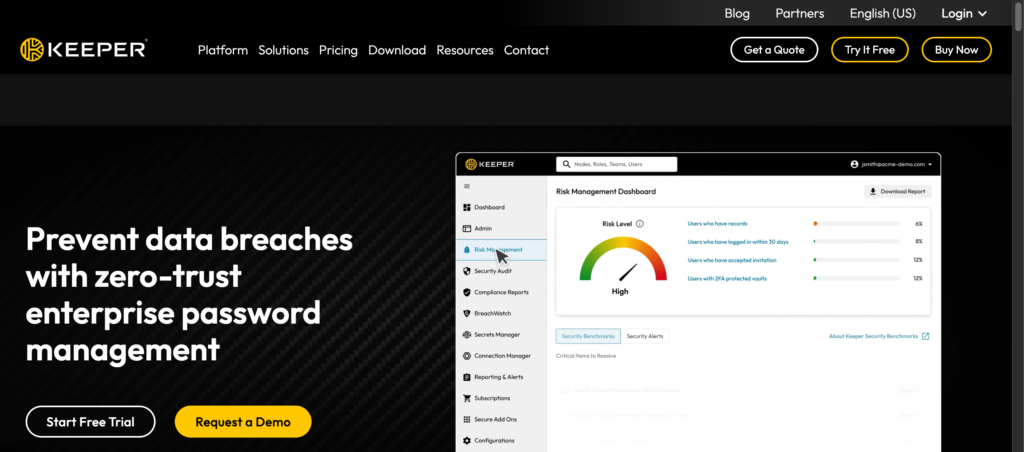The image size is (1024, 452).
Task: Open the Blog link
Action: pos(737,13)
